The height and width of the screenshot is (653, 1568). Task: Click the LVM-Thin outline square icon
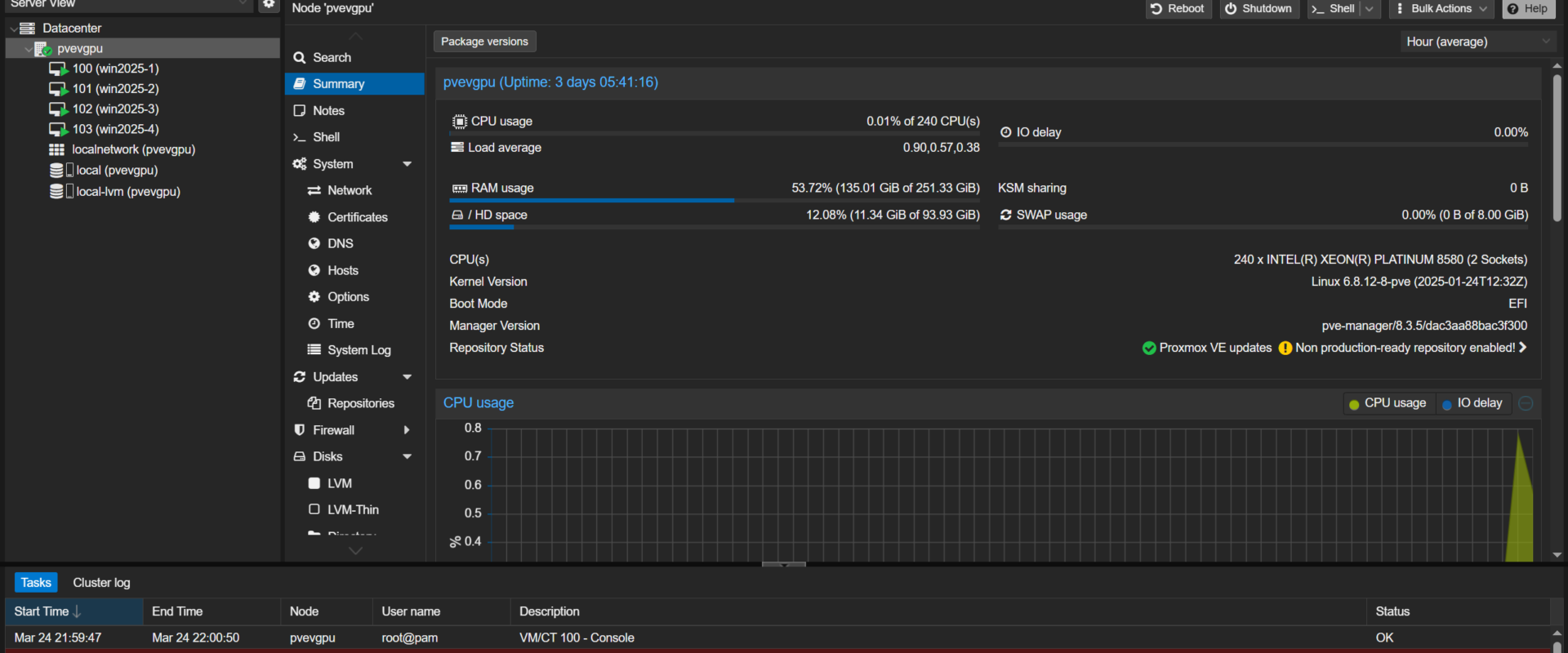pyautogui.click(x=314, y=509)
